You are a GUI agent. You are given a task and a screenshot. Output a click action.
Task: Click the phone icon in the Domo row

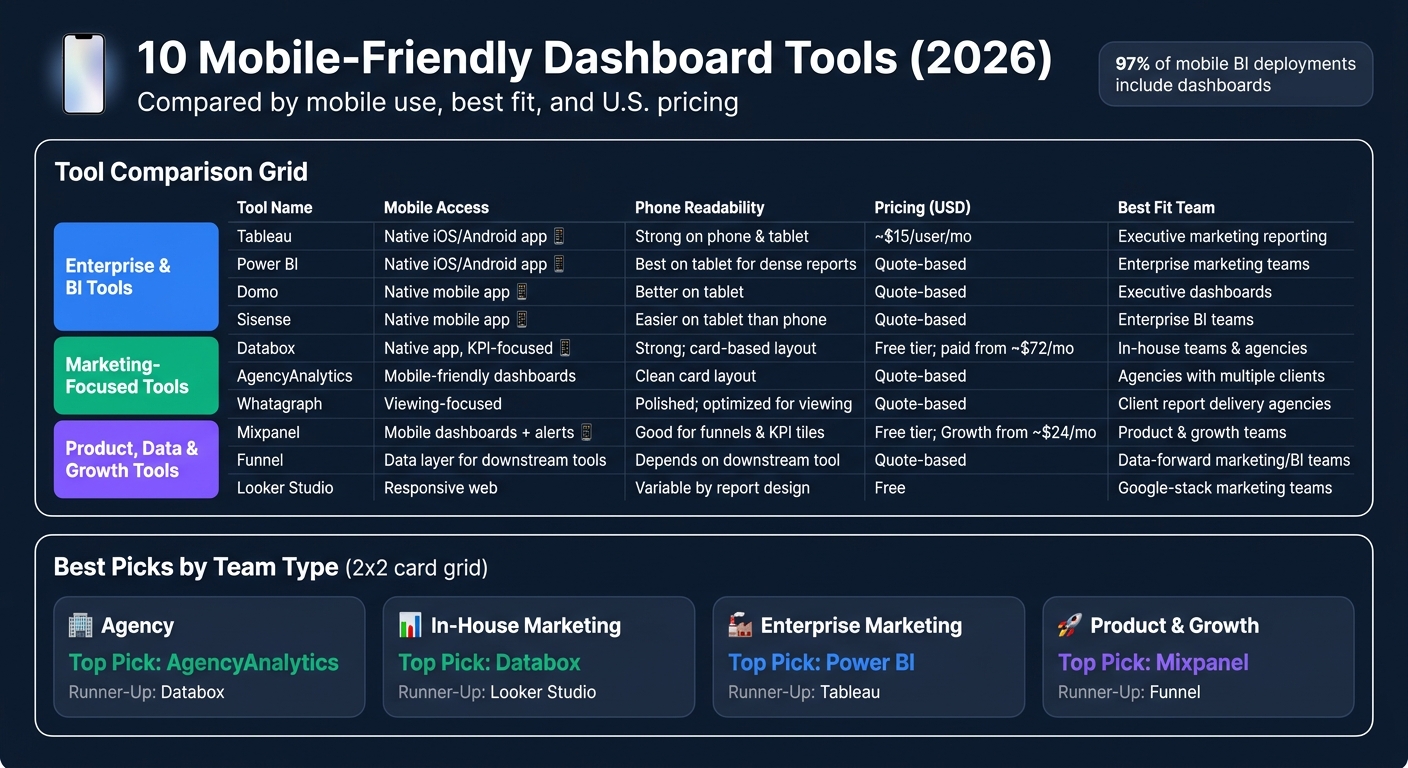[x=521, y=293]
